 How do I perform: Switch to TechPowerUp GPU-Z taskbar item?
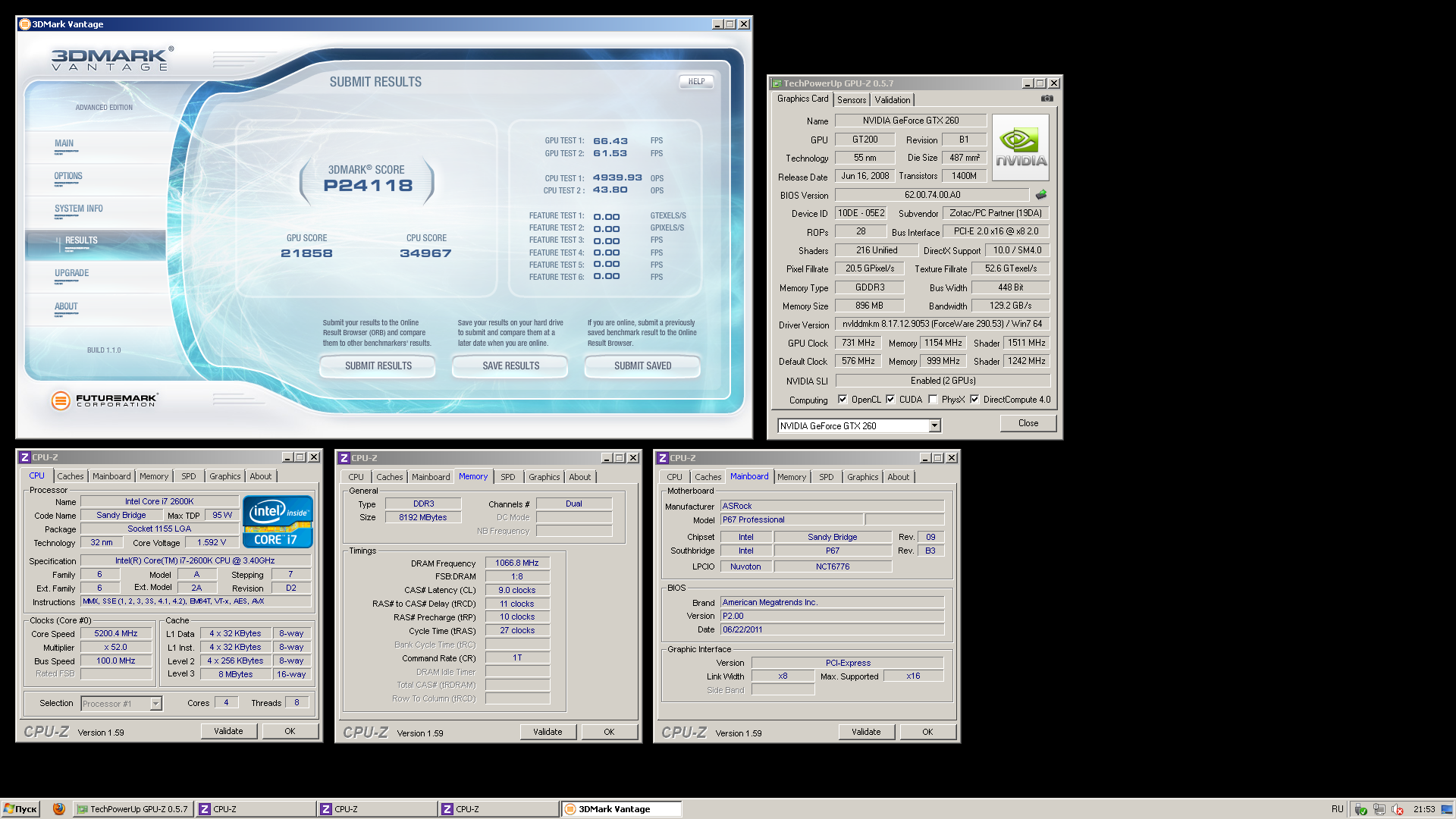tap(133, 809)
